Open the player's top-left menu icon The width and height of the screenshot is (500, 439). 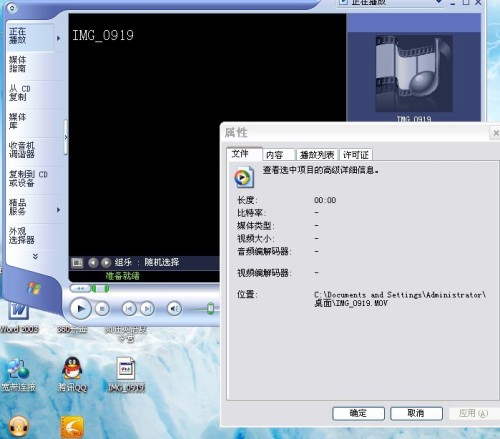tap(12, 7)
